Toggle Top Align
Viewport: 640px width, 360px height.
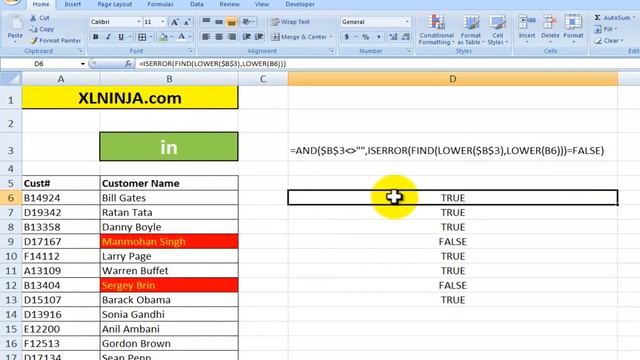click(206, 22)
